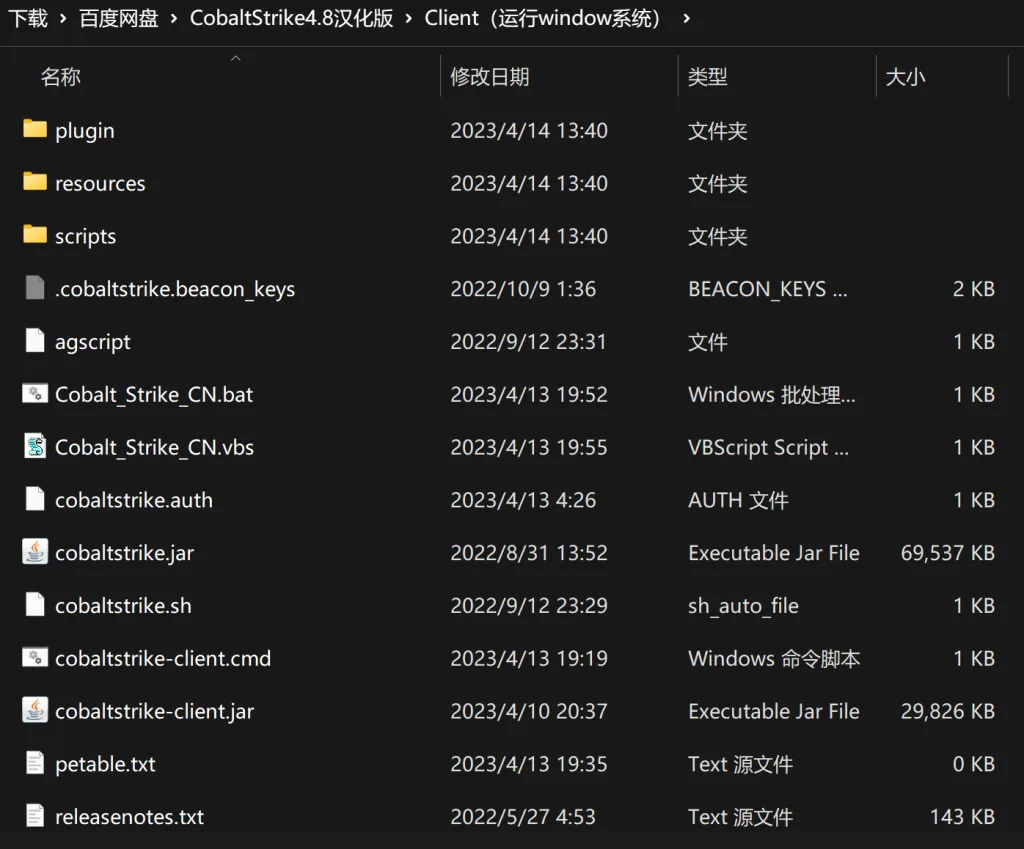Click the 2 KB size of .cobaltstrike.beacon_keys

(973, 289)
